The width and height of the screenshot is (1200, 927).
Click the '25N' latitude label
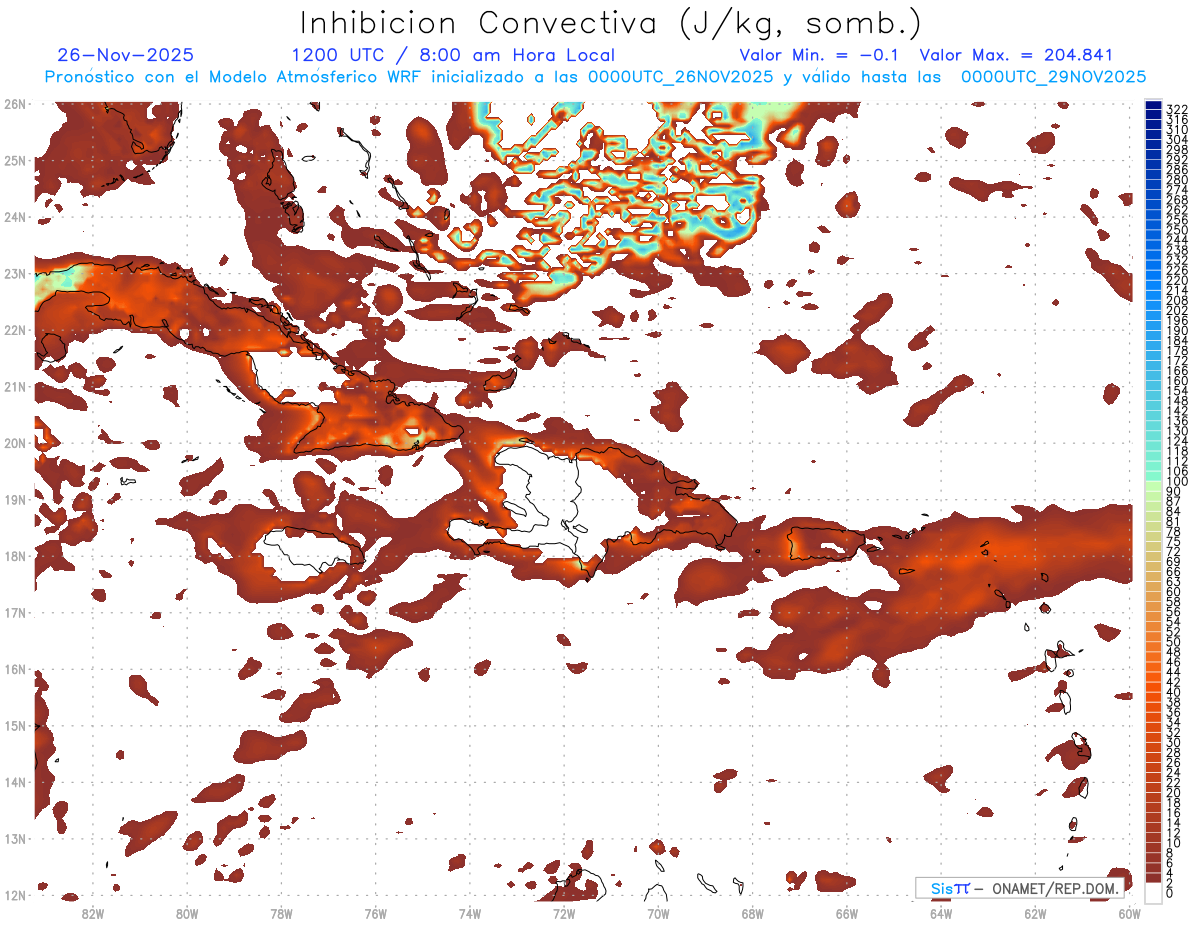[x=15, y=160]
